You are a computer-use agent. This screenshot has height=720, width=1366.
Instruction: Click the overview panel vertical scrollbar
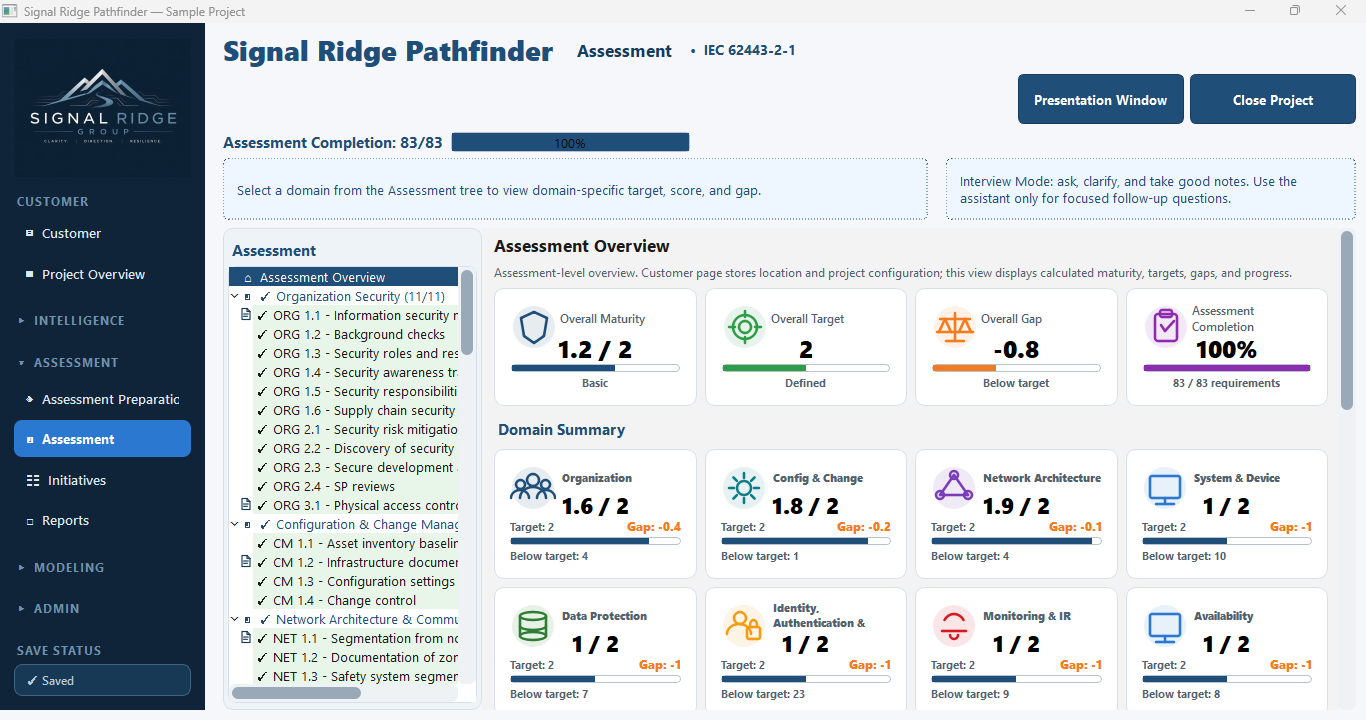pyautogui.click(x=1347, y=320)
